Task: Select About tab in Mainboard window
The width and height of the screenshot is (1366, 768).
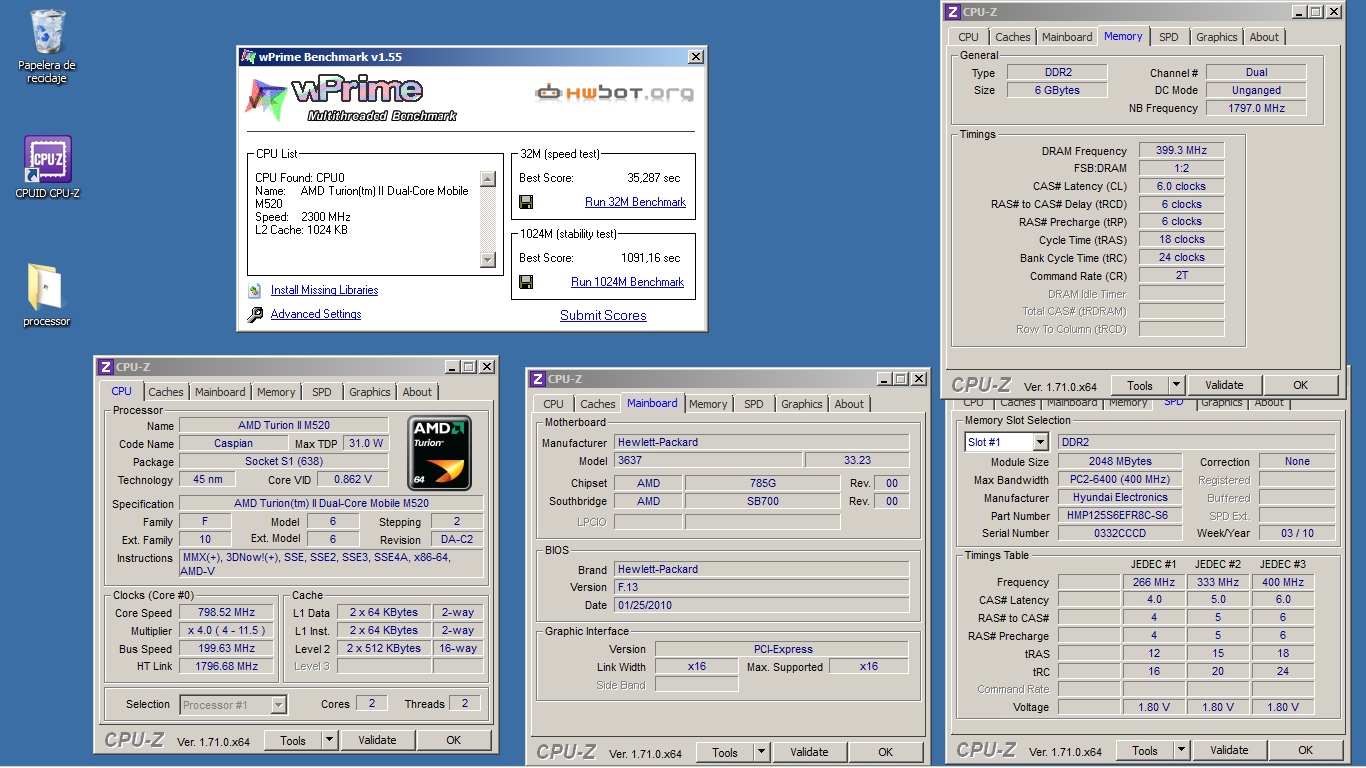Action: point(849,404)
